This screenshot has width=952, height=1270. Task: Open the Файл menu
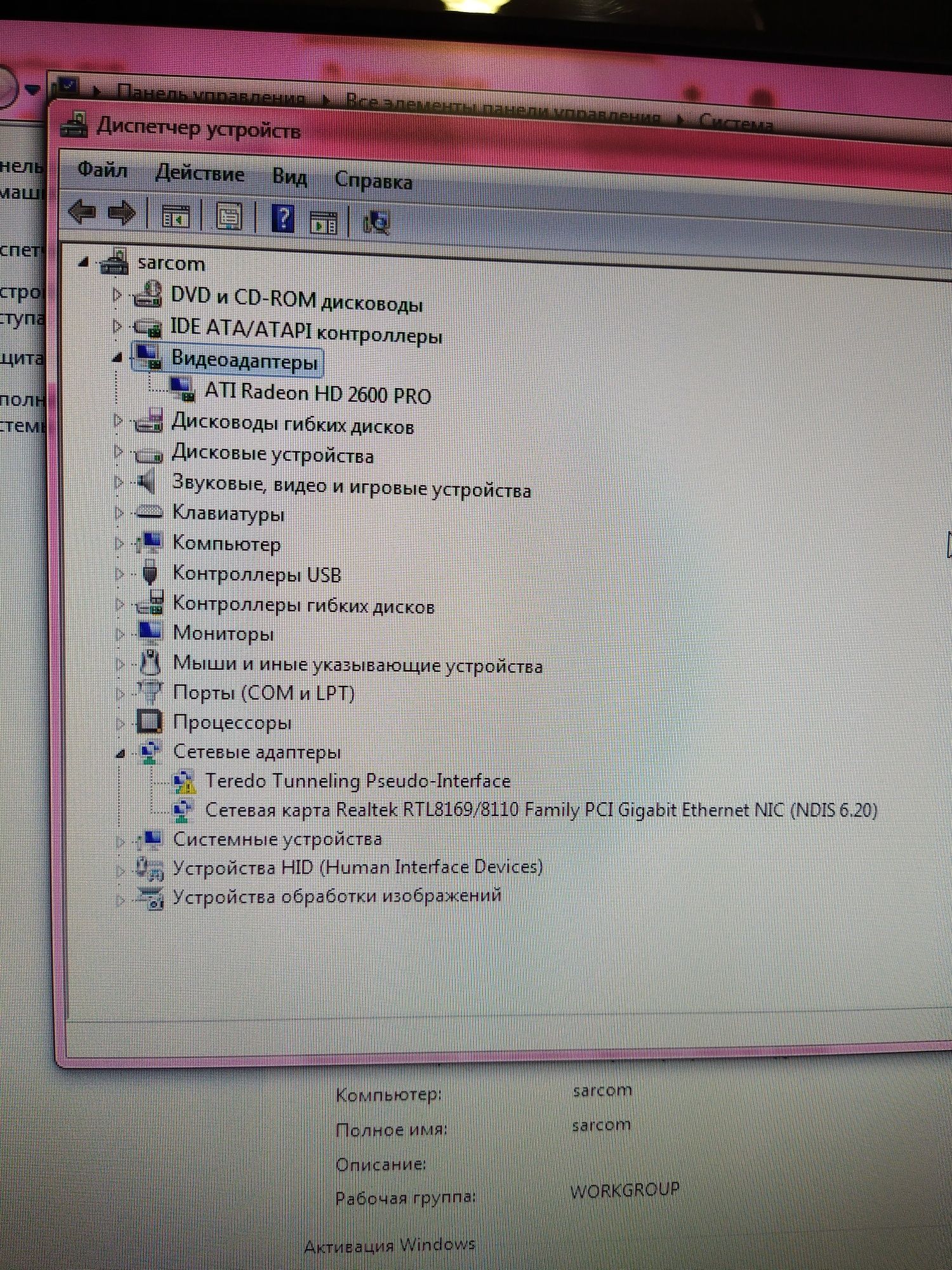(102, 170)
